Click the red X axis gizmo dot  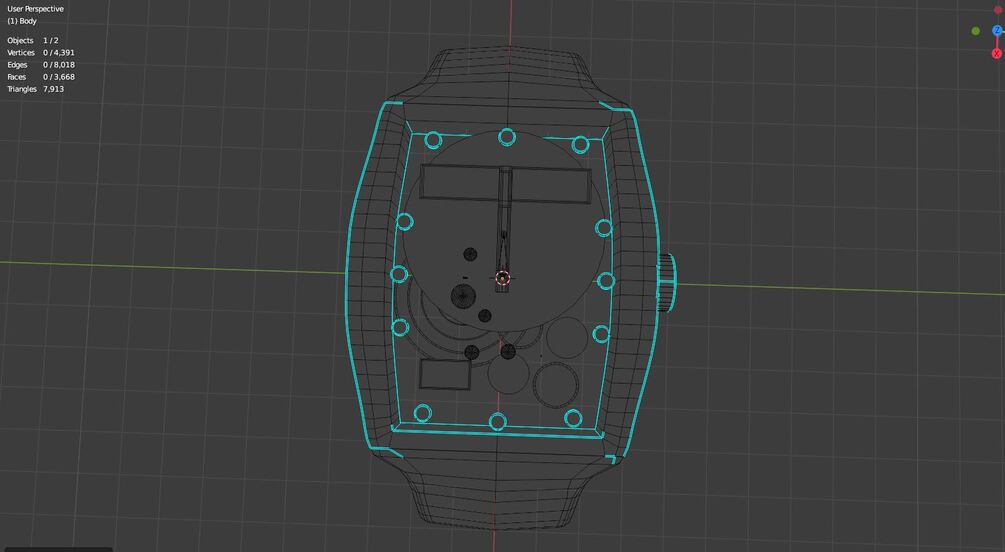[x=997, y=54]
